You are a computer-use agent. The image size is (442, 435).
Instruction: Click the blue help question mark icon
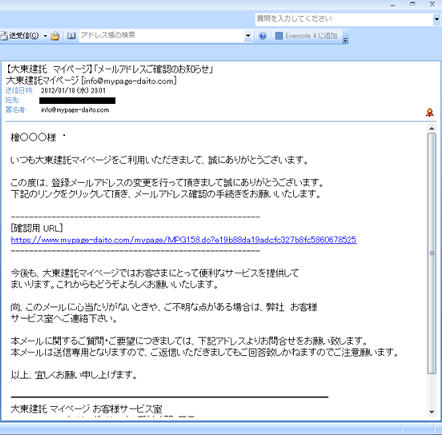[263, 36]
